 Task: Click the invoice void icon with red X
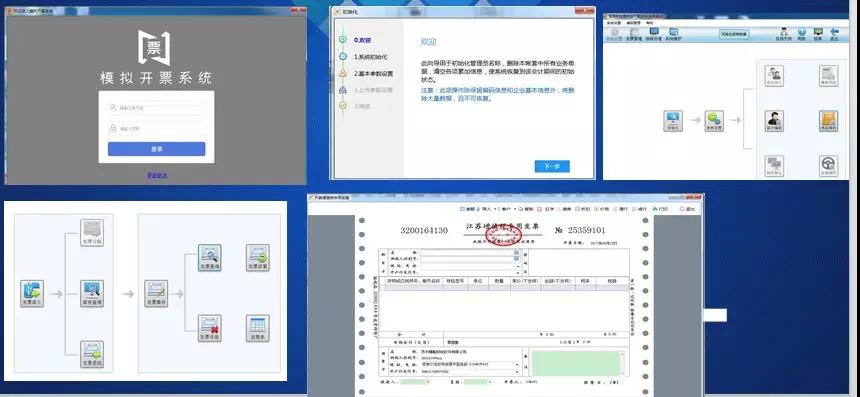tap(210, 328)
